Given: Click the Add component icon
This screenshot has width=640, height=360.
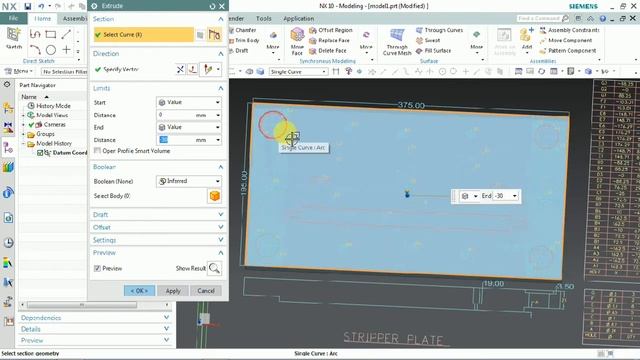Looking at the screenshot, I should pos(527,38).
